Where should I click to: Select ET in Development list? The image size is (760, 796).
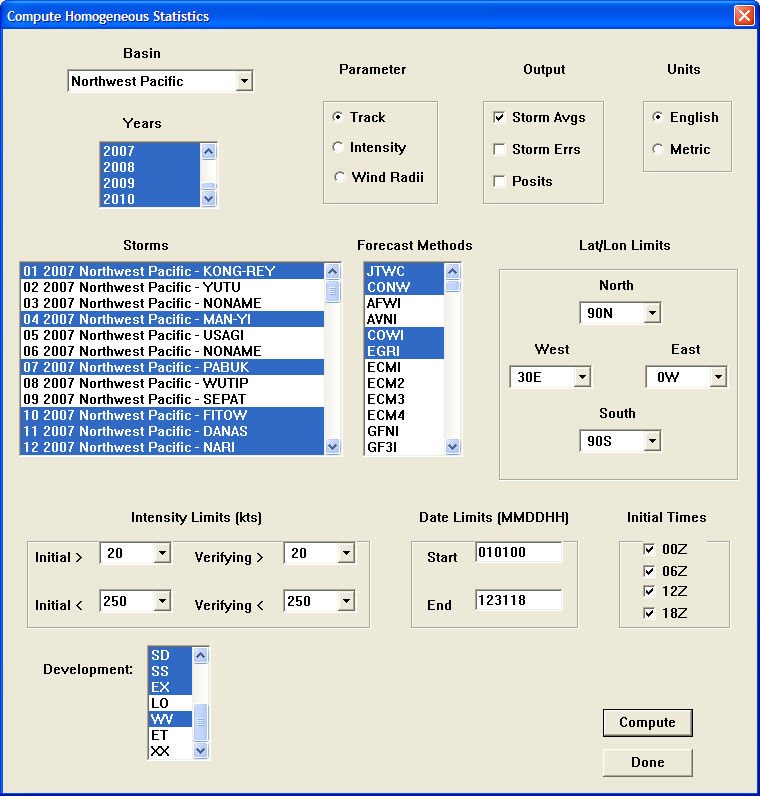(171, 735)
